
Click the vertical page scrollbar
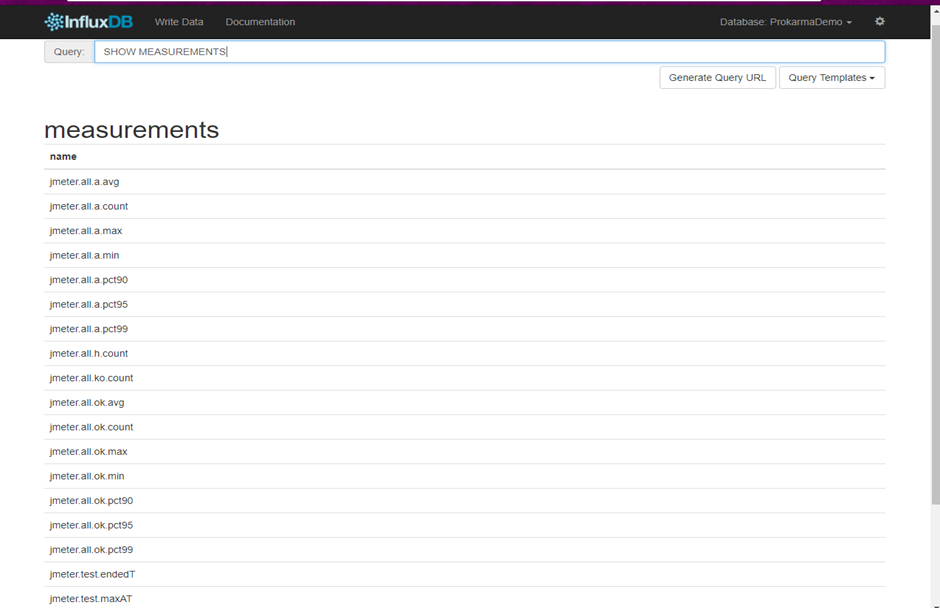coord(935,264)
